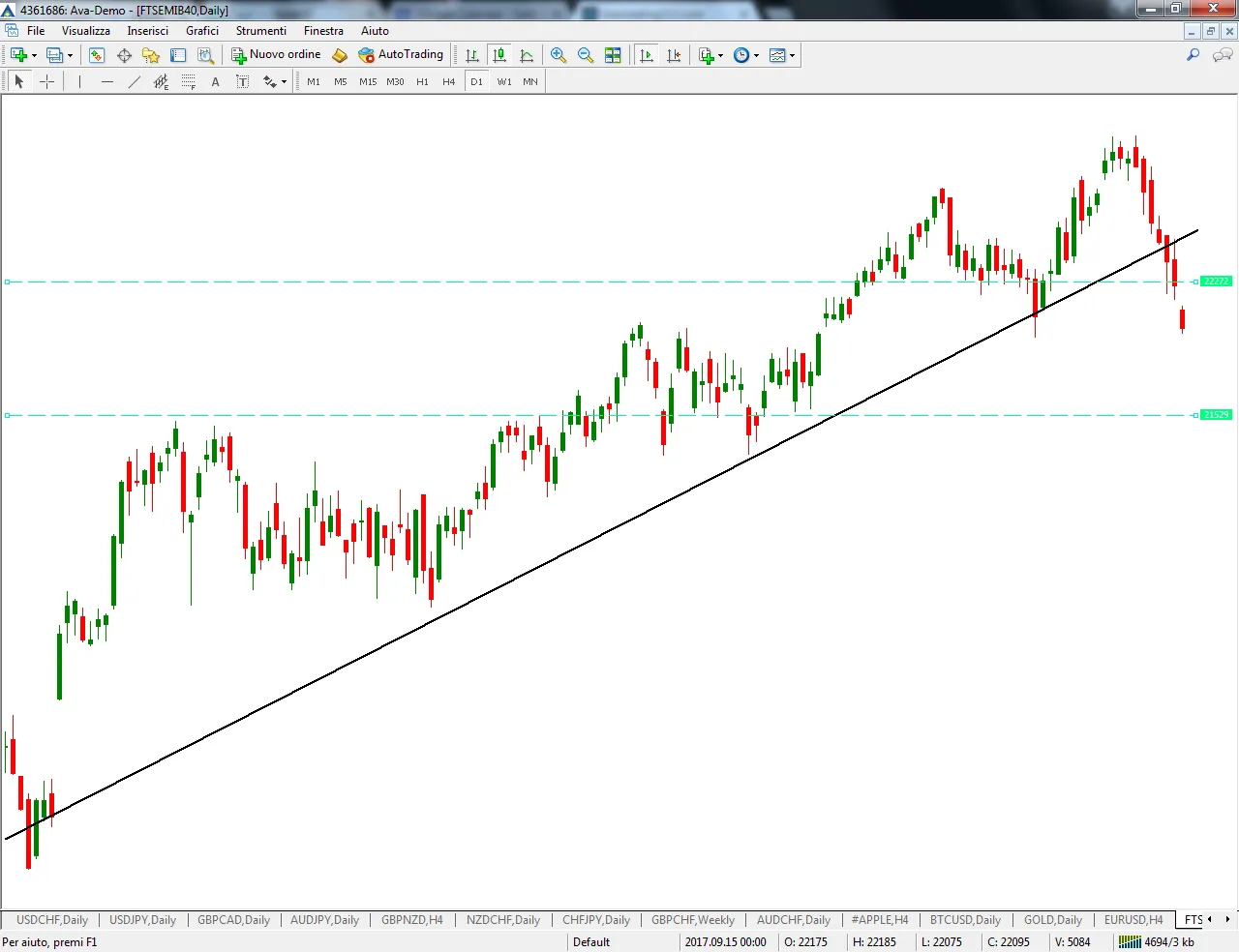Switch to the GOLD,Daily chart tab
The height and width of the screenshot is (952, 1239).
[1053, 920]
